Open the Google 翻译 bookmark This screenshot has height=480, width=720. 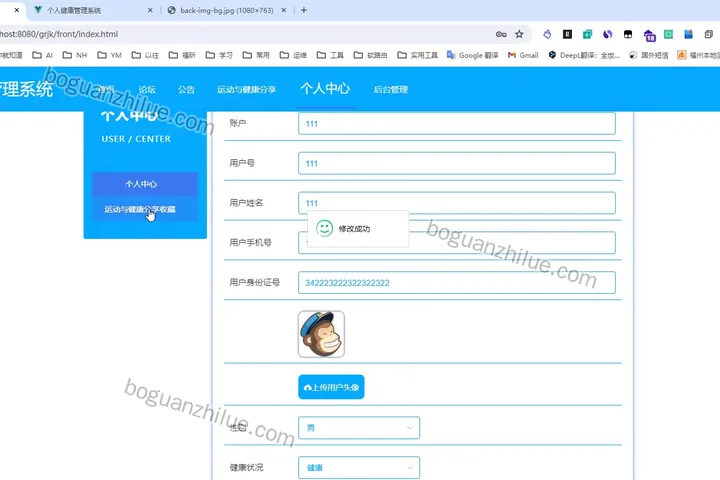pos(472,55)
